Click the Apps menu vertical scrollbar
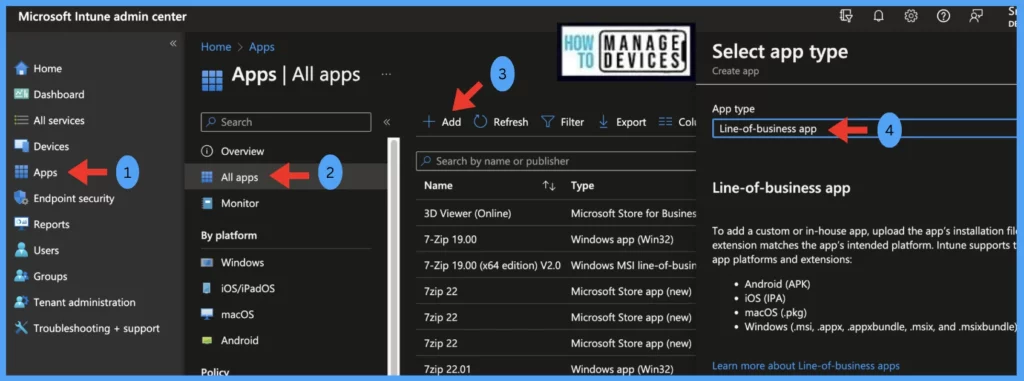Screen dimensions: 1024x381 pyautogui.click(x=392, y=255)
